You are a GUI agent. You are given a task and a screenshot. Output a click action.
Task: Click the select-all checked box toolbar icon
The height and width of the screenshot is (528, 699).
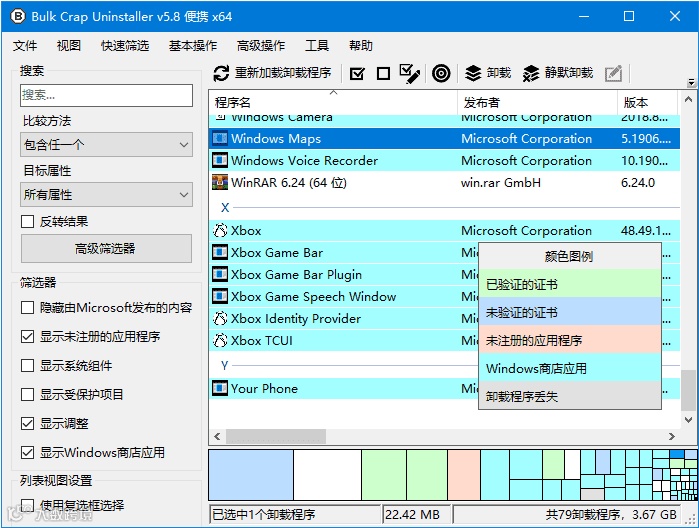(357, 74)
